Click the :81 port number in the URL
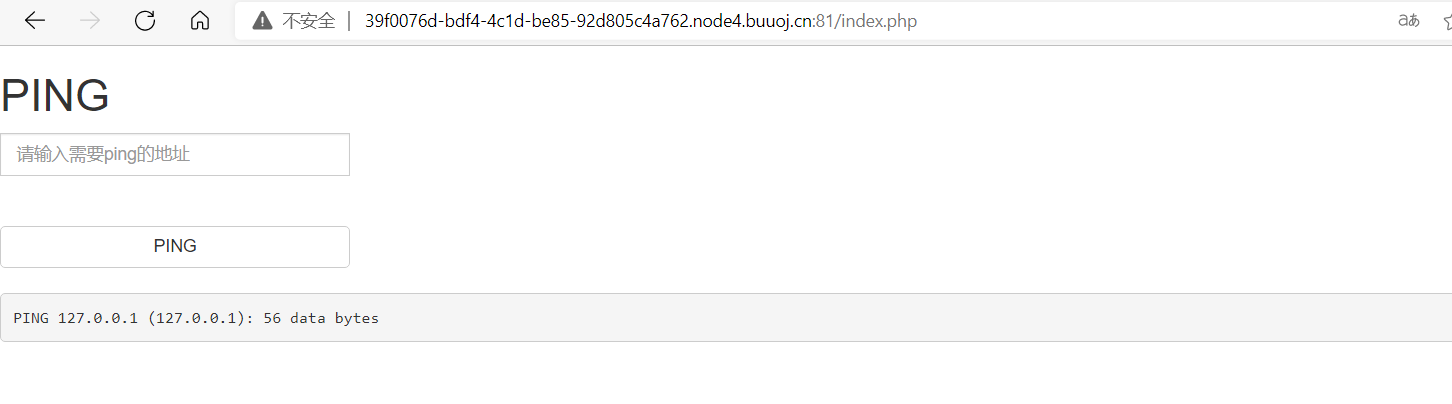This screenshot has width=1452, height=404. [825, 21]
